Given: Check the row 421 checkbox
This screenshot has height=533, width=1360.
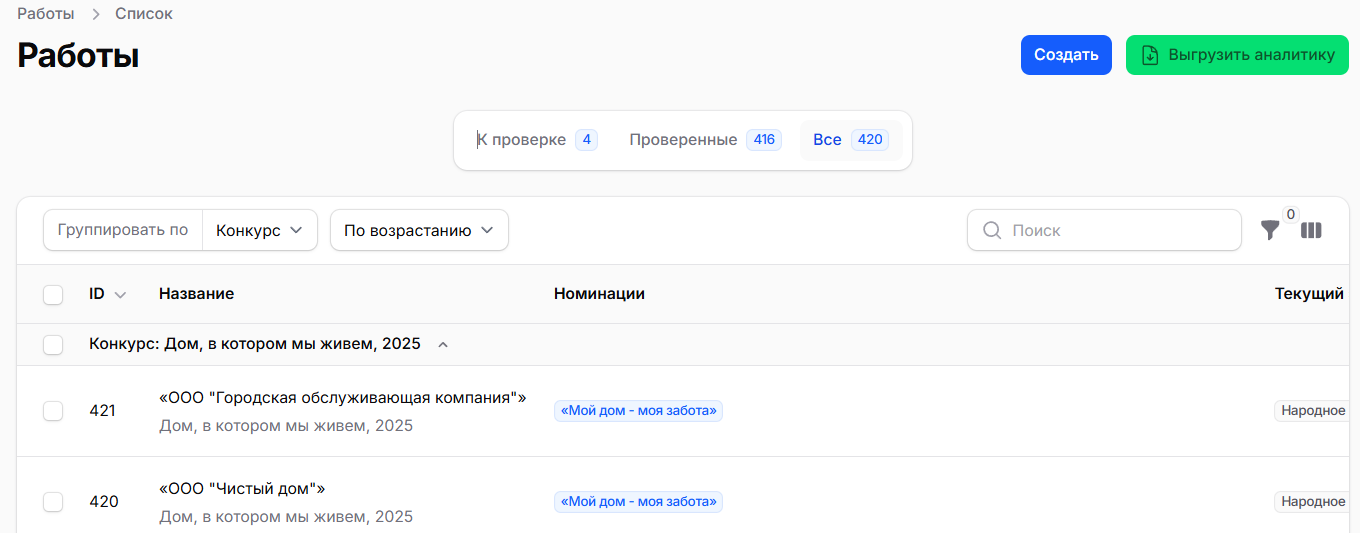Looking at the screenshot, I should [53, 411].
